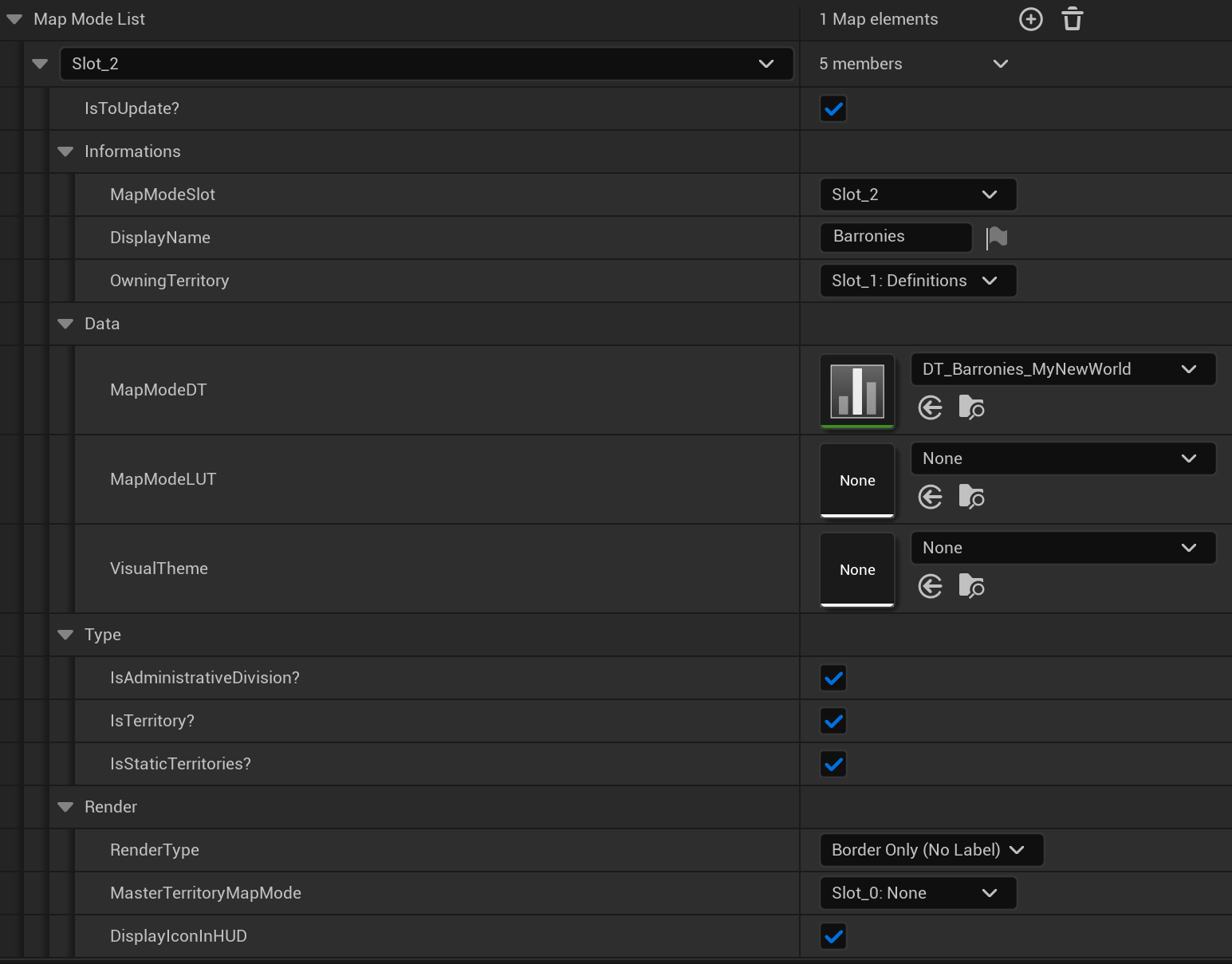Use selected asset for MapModeDT
This screenshot has width=1232, height=964.
click(931, 408)
